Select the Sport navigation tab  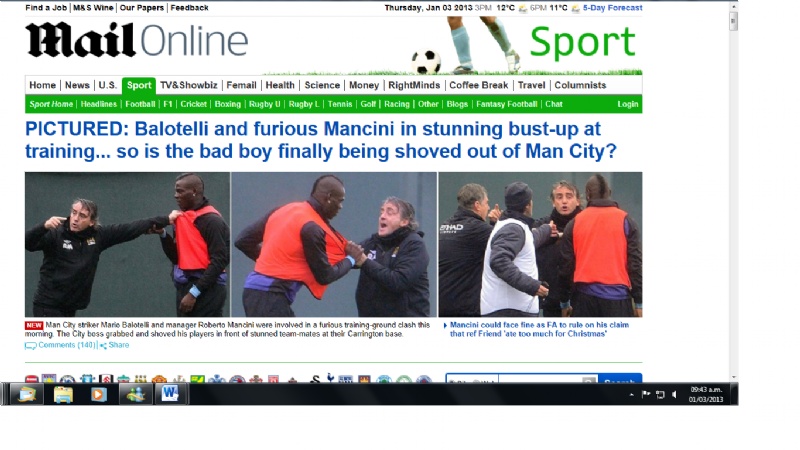click(x=139, y=85)
